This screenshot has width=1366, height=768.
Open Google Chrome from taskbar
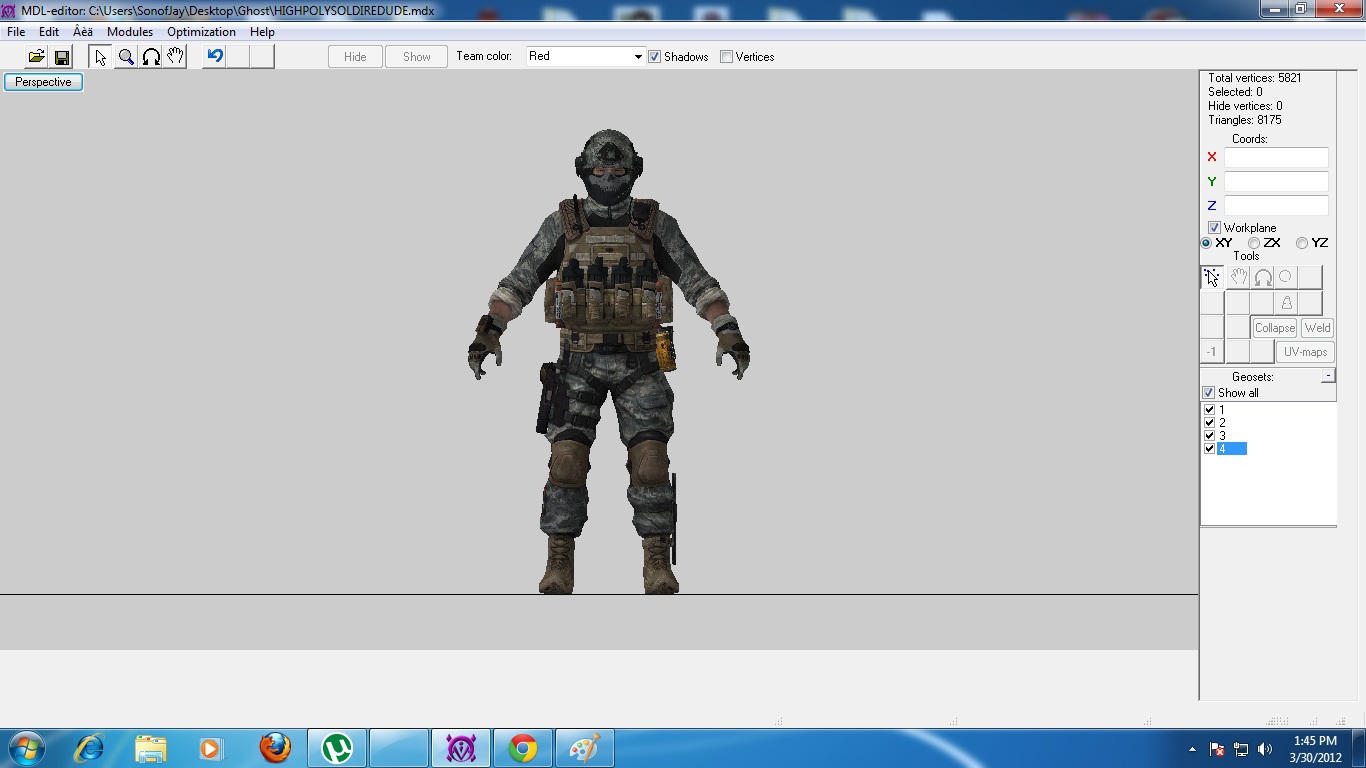tap(523, 748)
